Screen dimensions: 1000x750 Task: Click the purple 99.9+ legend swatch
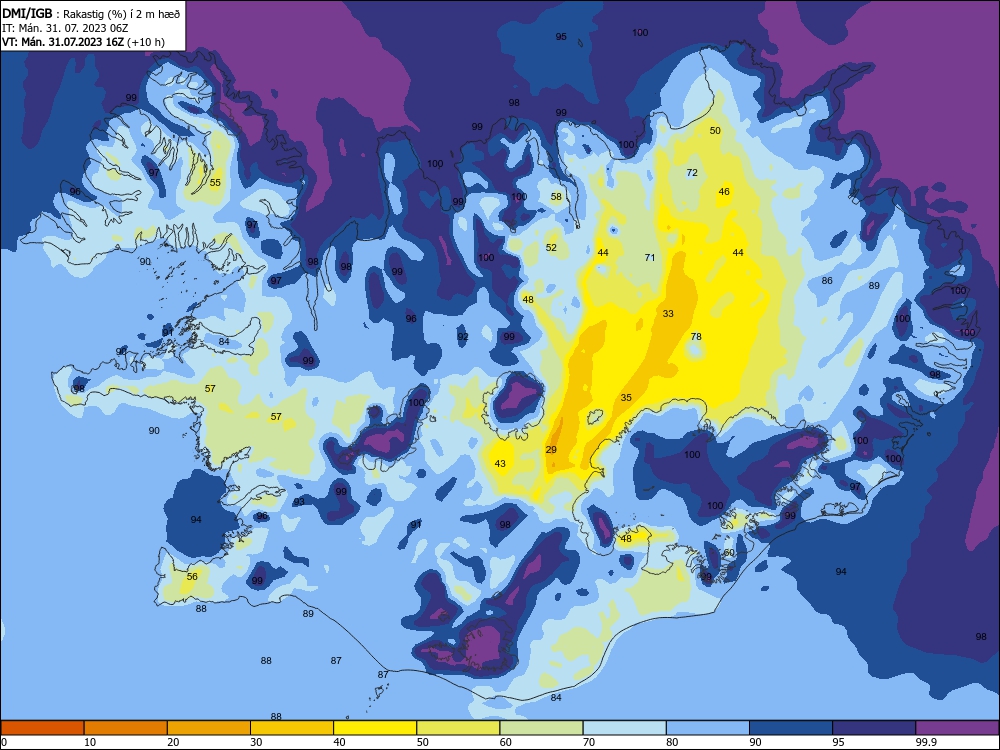click(957, 728)
